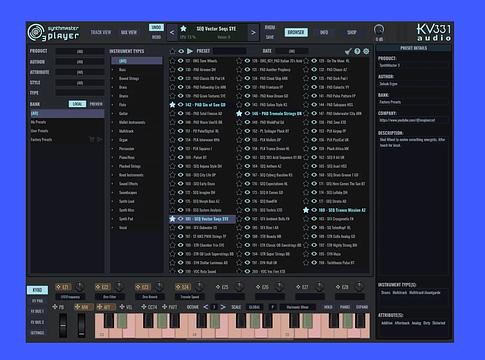
Task: Toggle eye for 146 PAD Tremolo Strings
Action: pyautogui.click(x=247, y=114)
